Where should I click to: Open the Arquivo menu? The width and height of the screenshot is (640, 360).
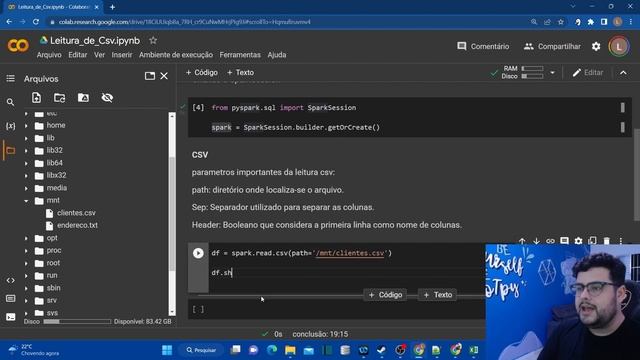click(49, 55)
